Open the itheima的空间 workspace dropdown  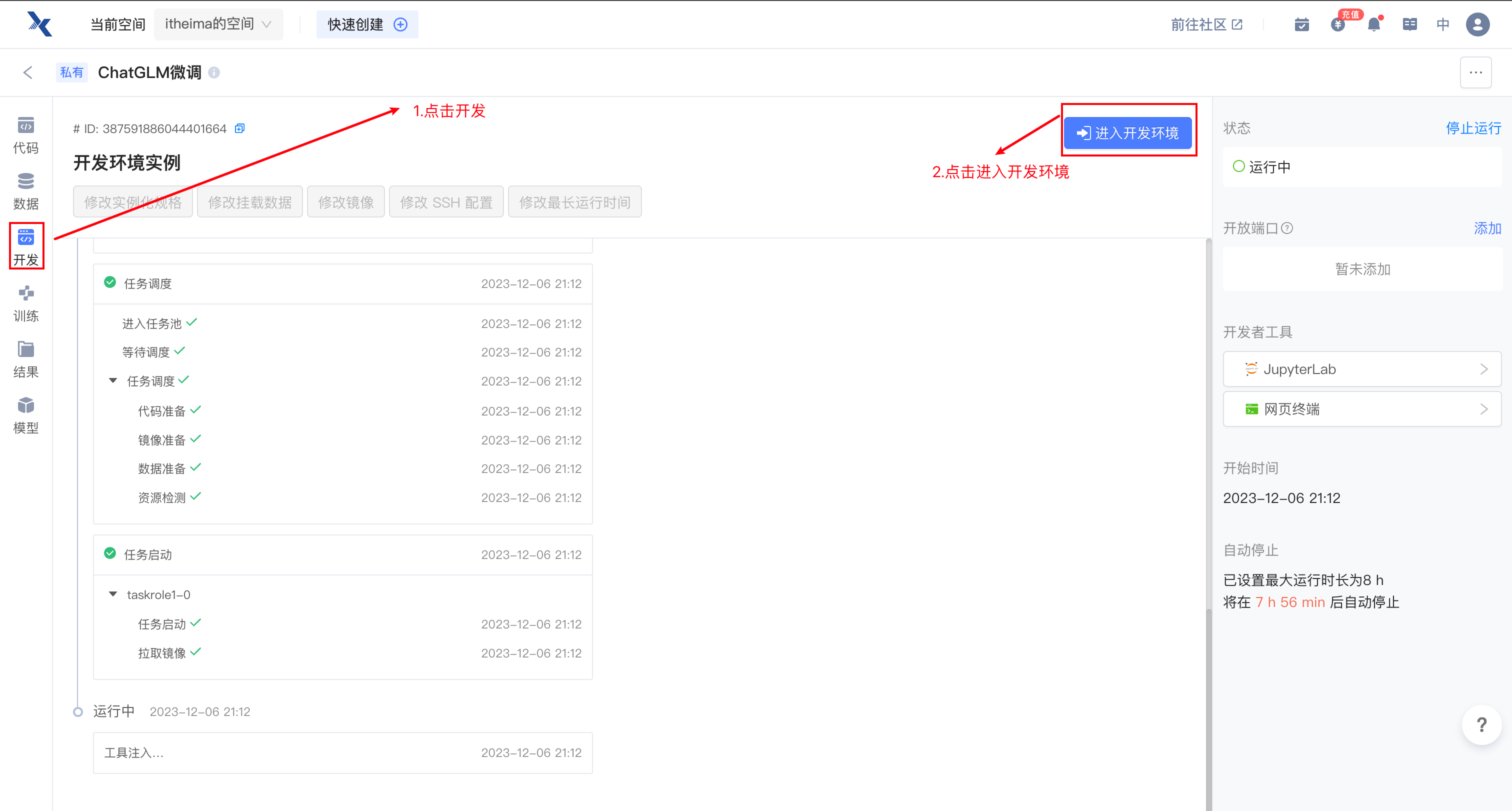point(218,24)
